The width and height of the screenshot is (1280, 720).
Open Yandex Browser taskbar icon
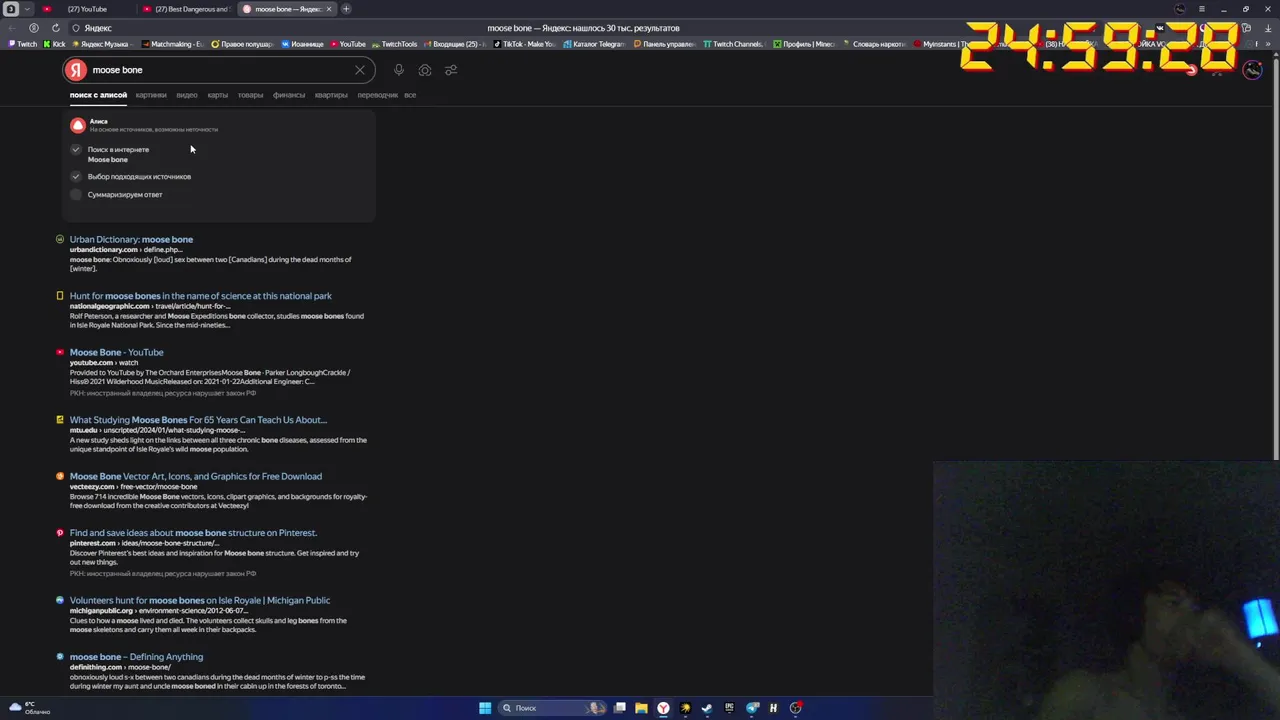click(663, 708)
